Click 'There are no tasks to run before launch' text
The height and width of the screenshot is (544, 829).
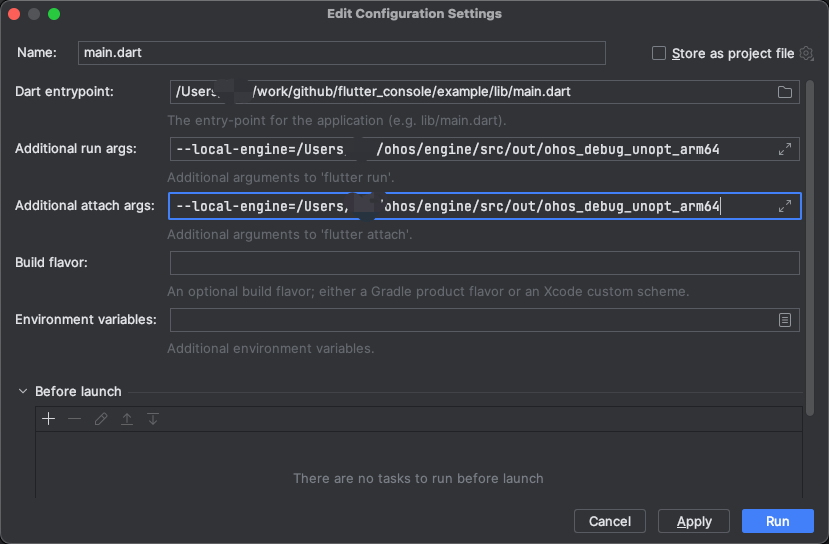[x=418, y=478]
